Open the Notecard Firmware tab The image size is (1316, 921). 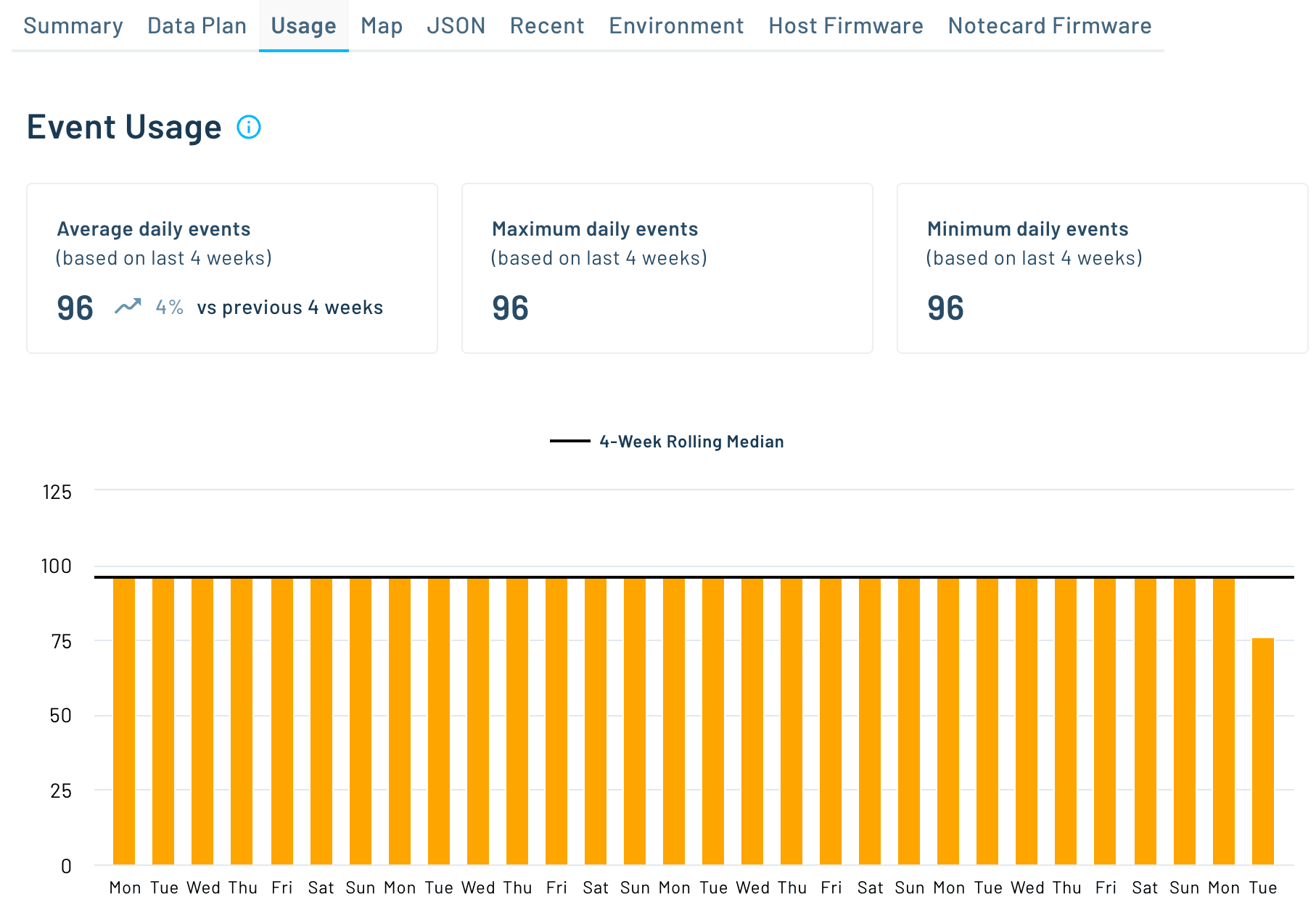click(x=1048, y=26)
